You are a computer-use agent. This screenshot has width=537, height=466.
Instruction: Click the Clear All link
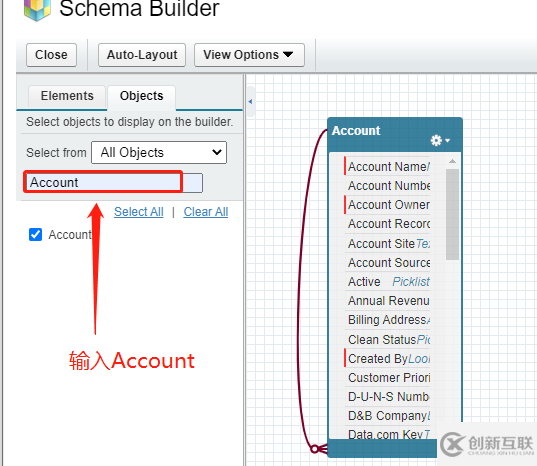point(206,212)
